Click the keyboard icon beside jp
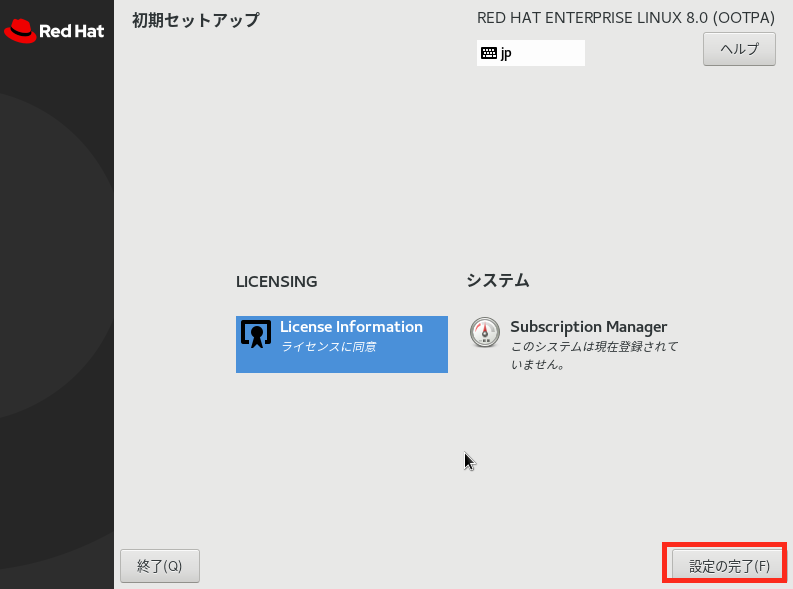 coord(489,53)
